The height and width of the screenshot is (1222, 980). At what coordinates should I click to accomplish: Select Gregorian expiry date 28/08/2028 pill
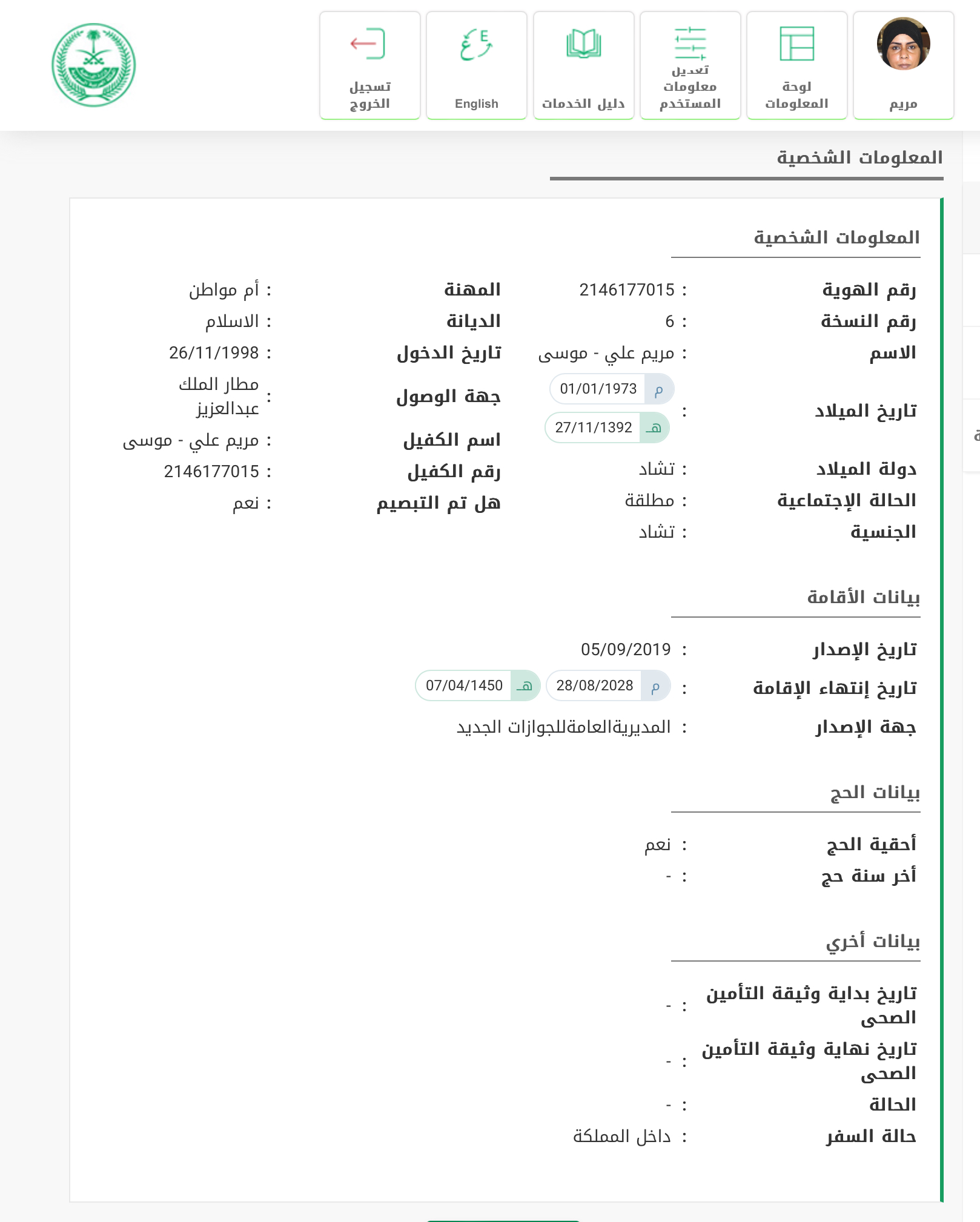(x=608, y=685)
